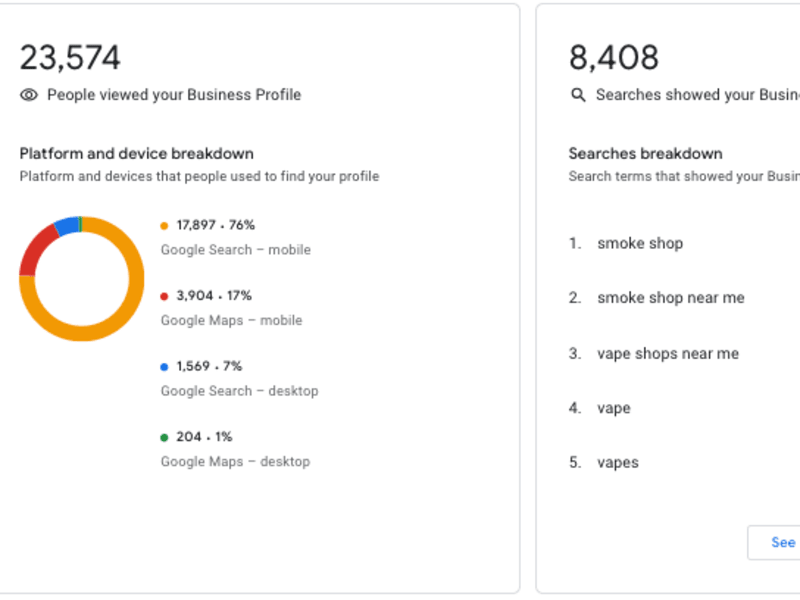Click the magnifying glass search icon
800x600 pixels.
578,95
